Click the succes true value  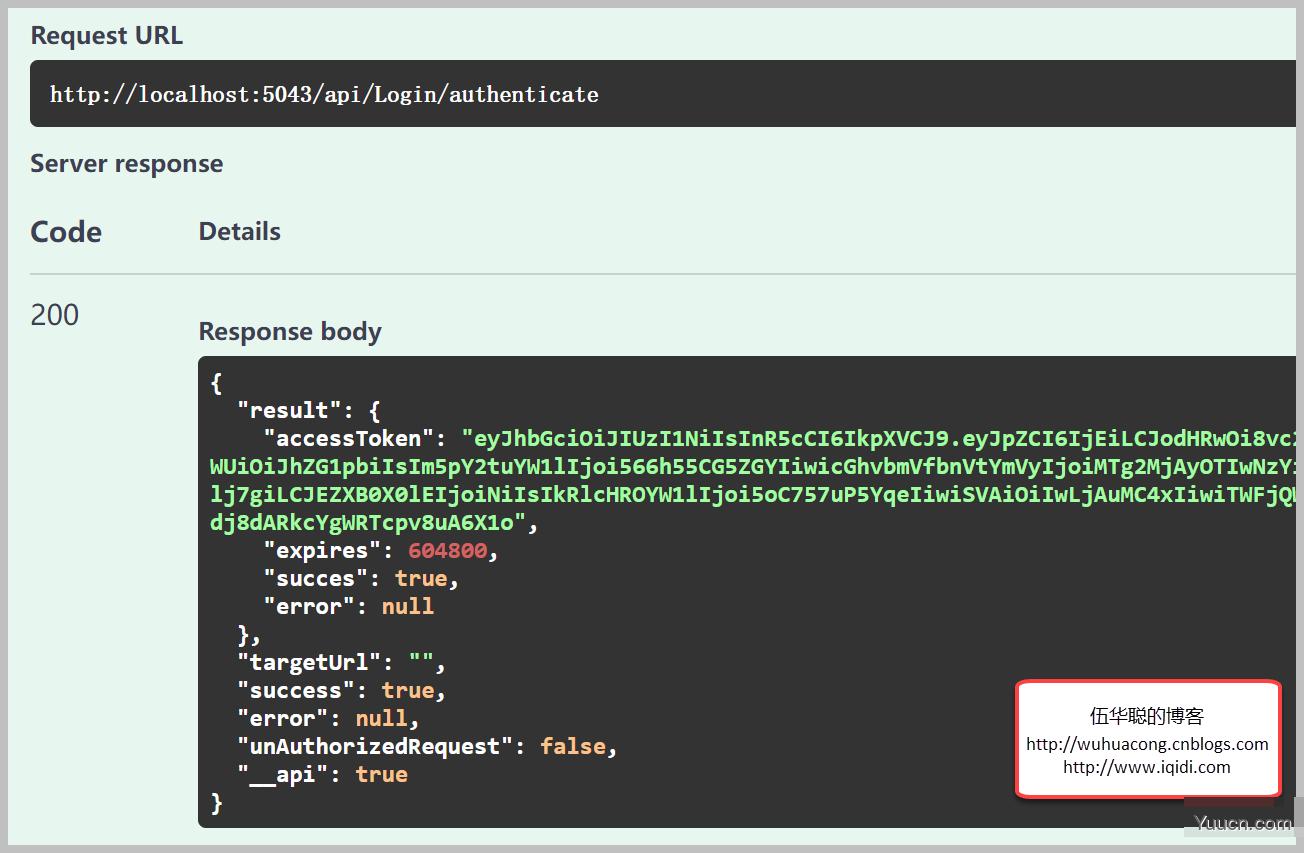point(421,578)
